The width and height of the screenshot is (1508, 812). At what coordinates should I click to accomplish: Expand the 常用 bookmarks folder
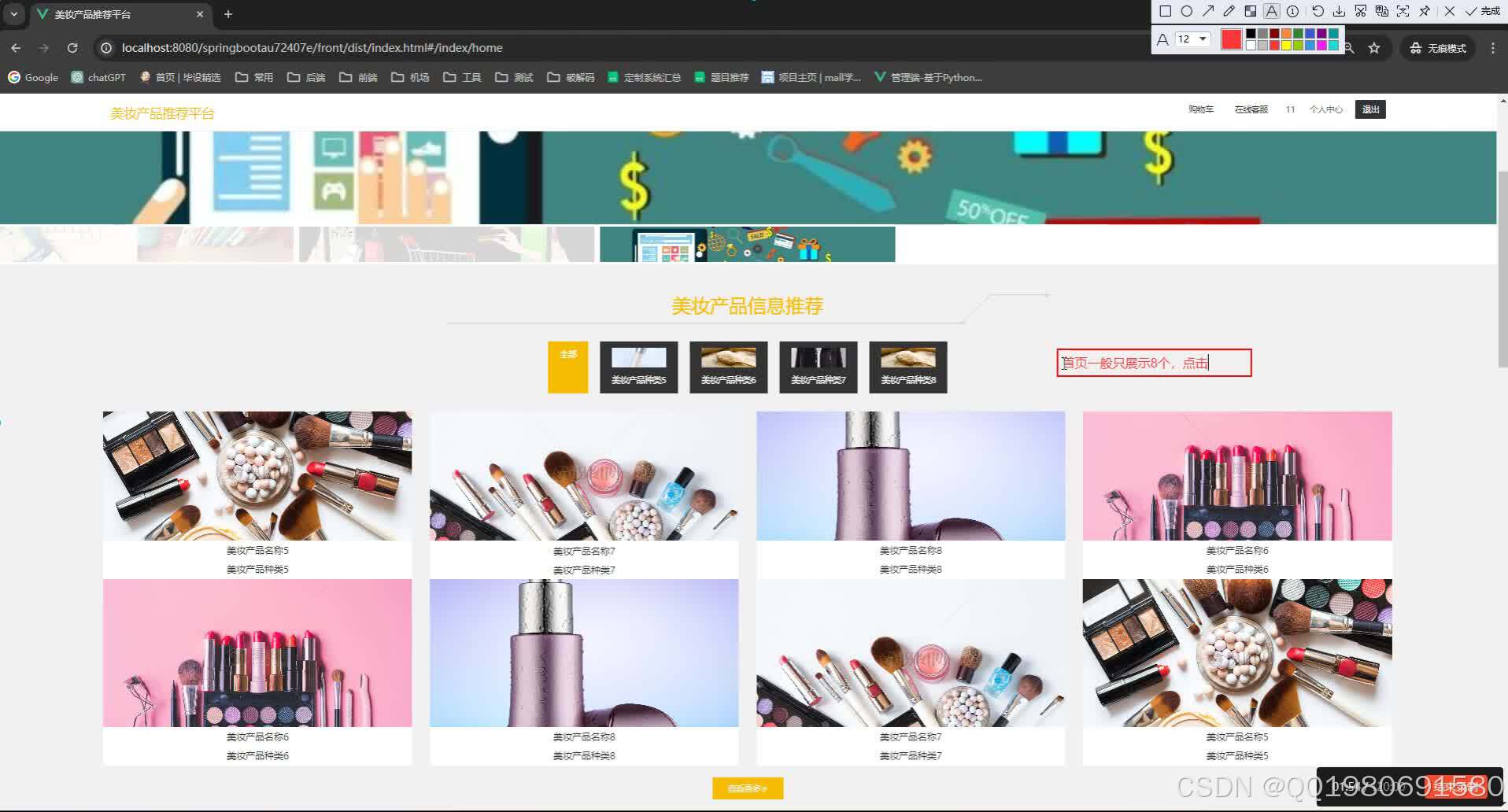tap(254, 77)
